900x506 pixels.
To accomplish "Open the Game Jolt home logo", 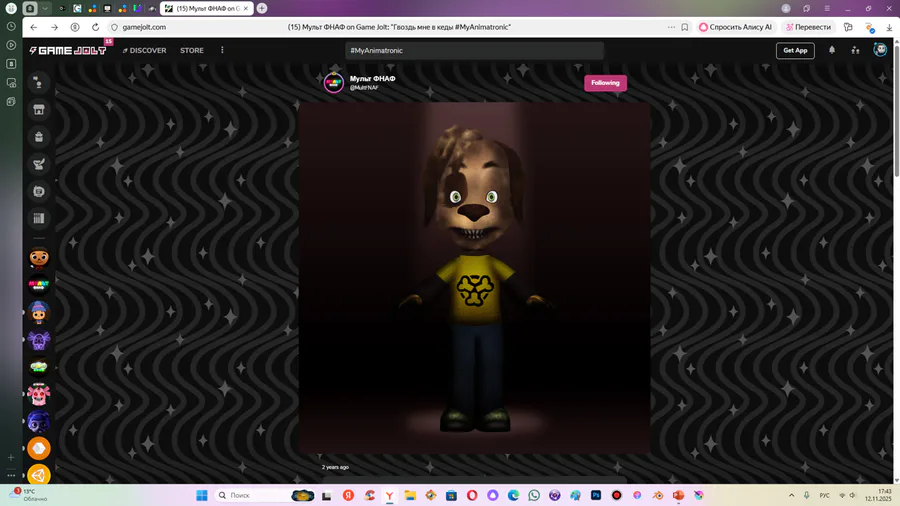I will [68, 50].
